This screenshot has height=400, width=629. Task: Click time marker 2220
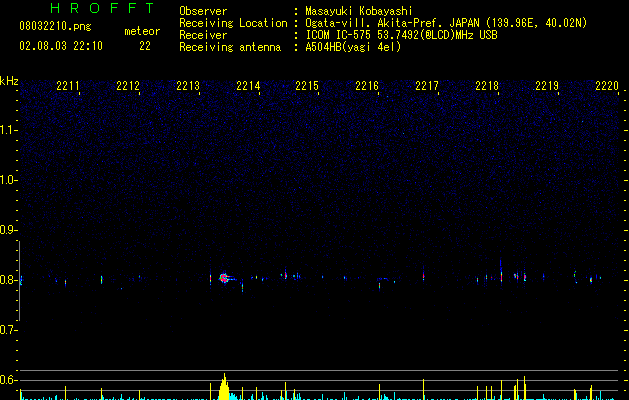(607, 85)
